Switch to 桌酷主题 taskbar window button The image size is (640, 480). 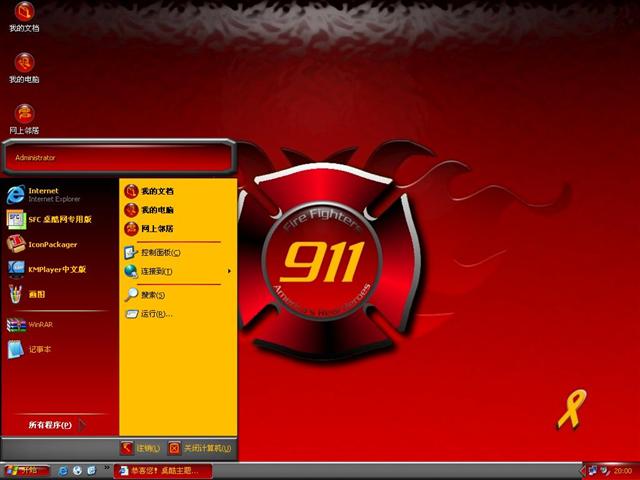pos(162,471)
